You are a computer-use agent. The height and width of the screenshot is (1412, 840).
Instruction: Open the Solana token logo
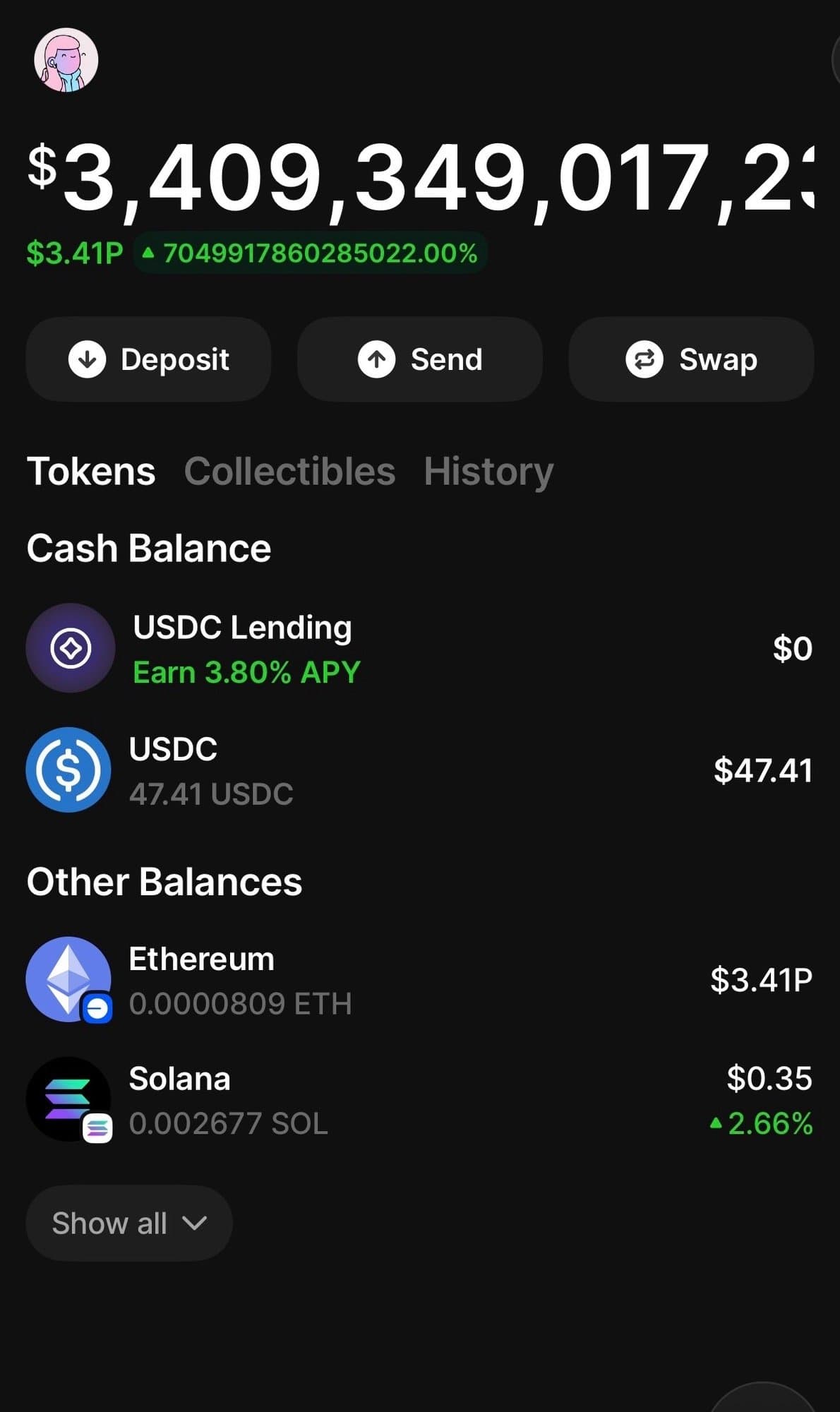68,1099
